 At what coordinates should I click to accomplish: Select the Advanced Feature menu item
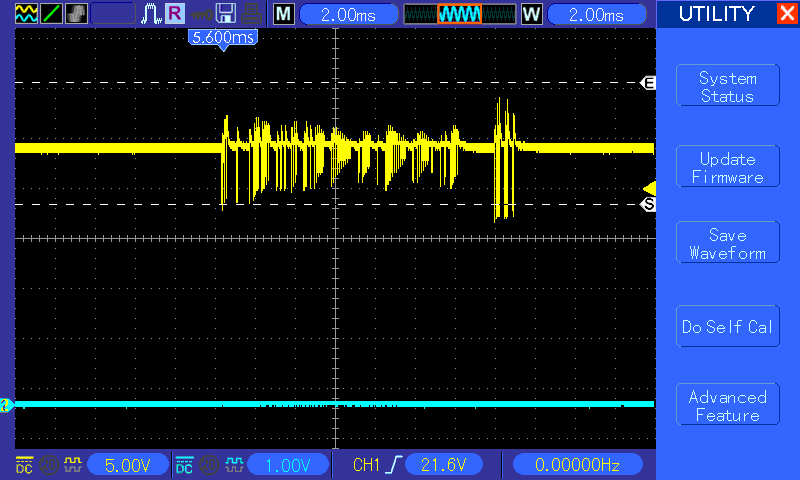tap(727, 406)
